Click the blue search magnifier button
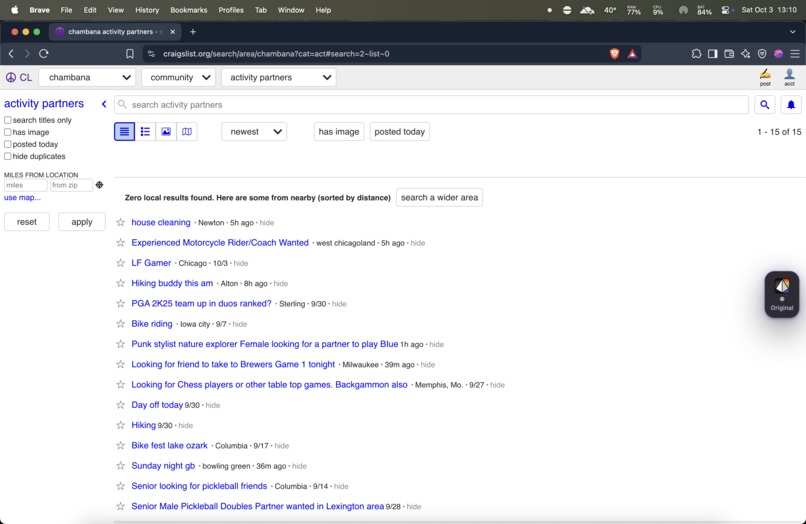 (x=765, y=105)
